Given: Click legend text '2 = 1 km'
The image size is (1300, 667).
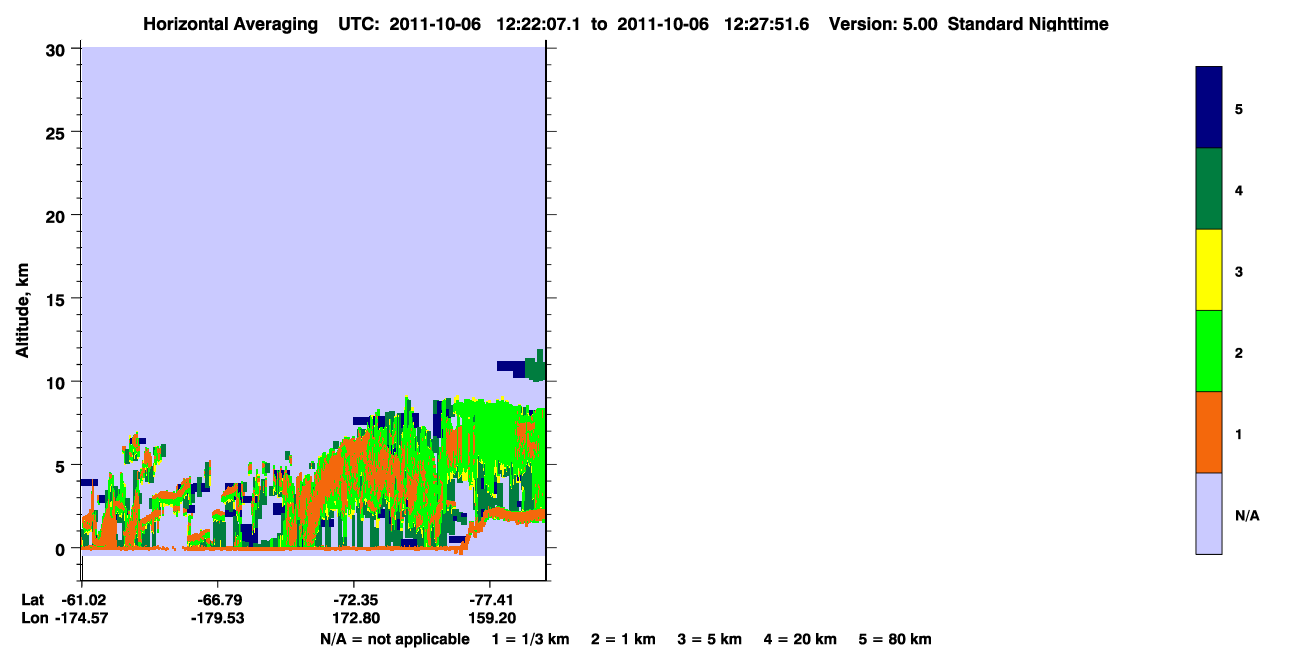Looking at the screenshot, I should coord(623,639).
